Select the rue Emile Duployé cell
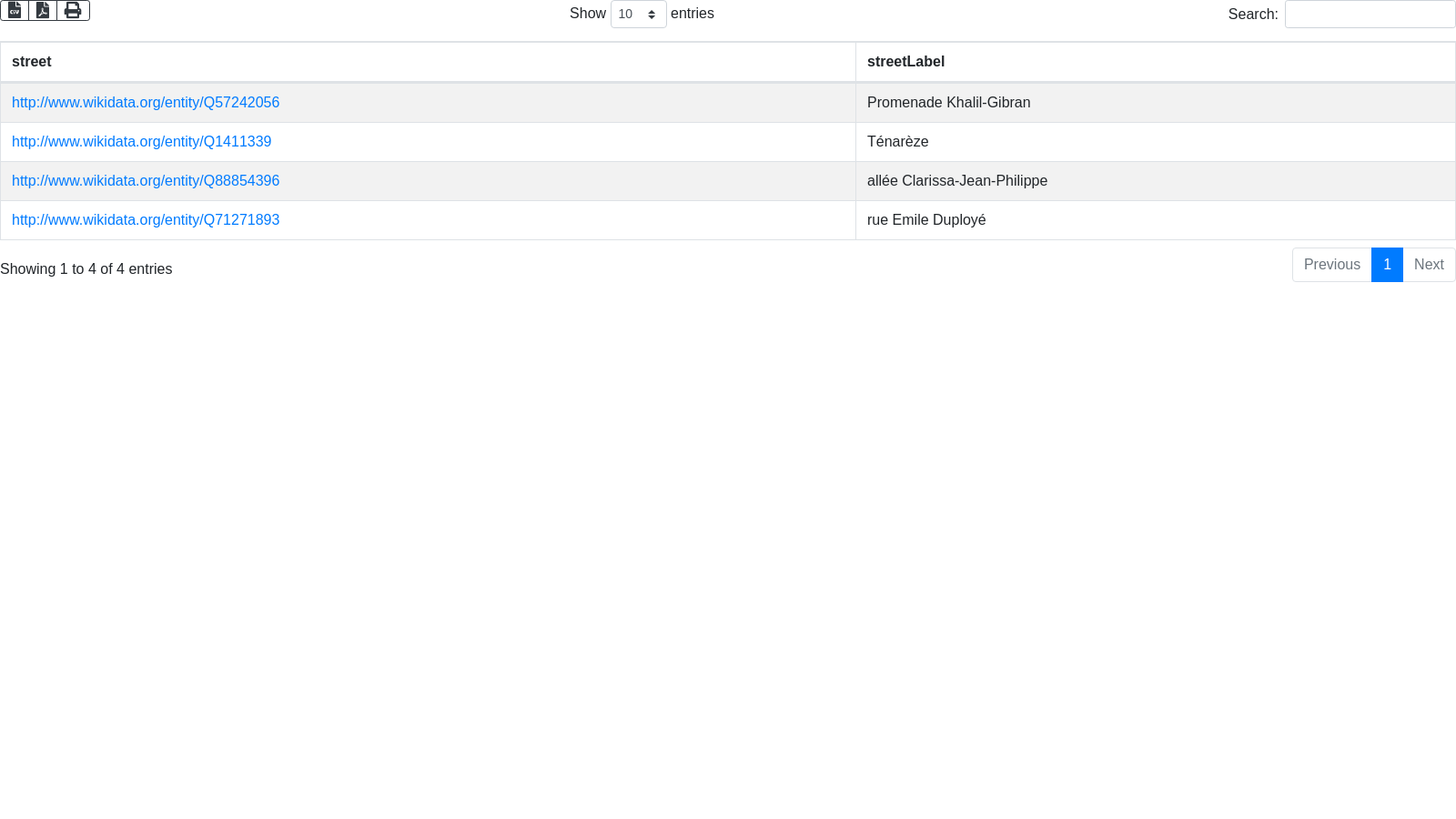The width and height of the screenshot is (1456, 819). click(926, 220)
